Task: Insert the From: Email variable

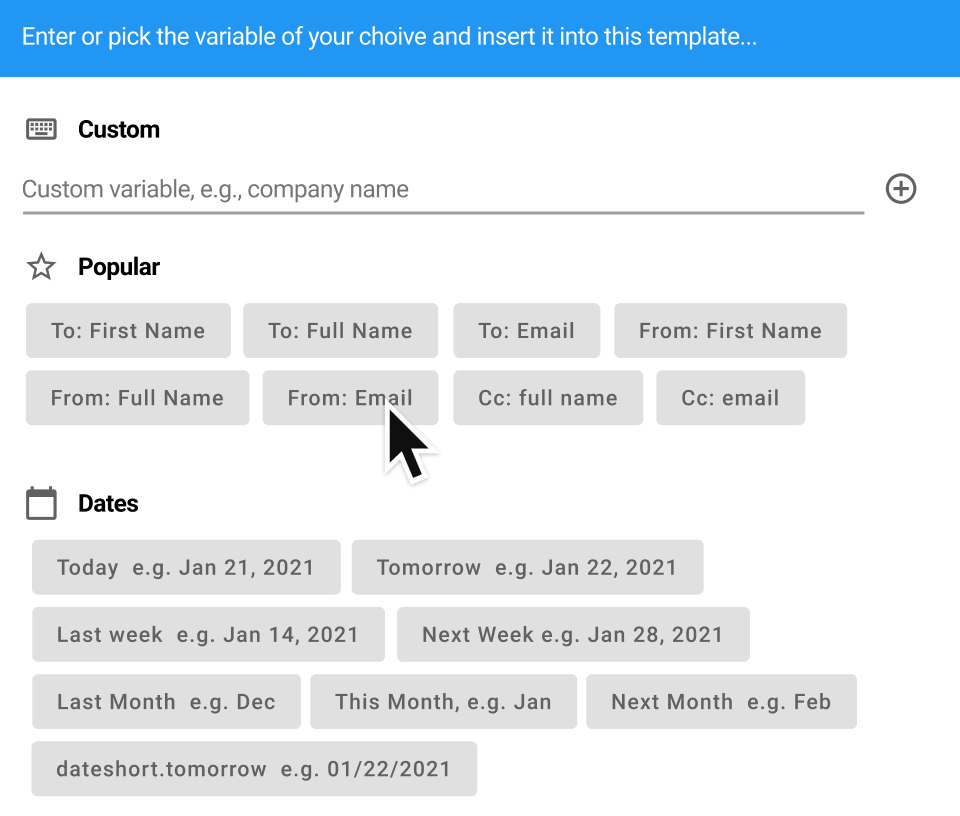Action: pos(350,397)
